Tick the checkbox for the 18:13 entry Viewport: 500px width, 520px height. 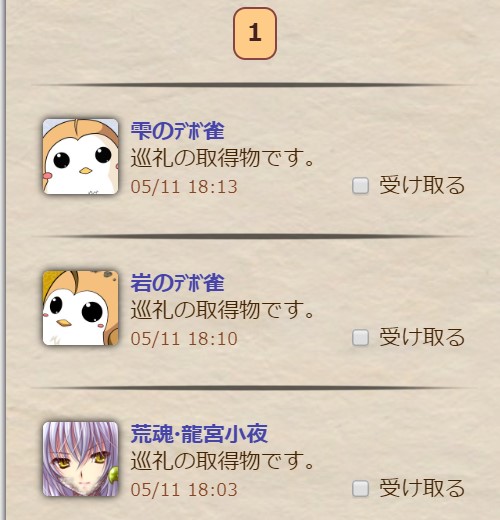pyautogui.click(x=360, y=186)
